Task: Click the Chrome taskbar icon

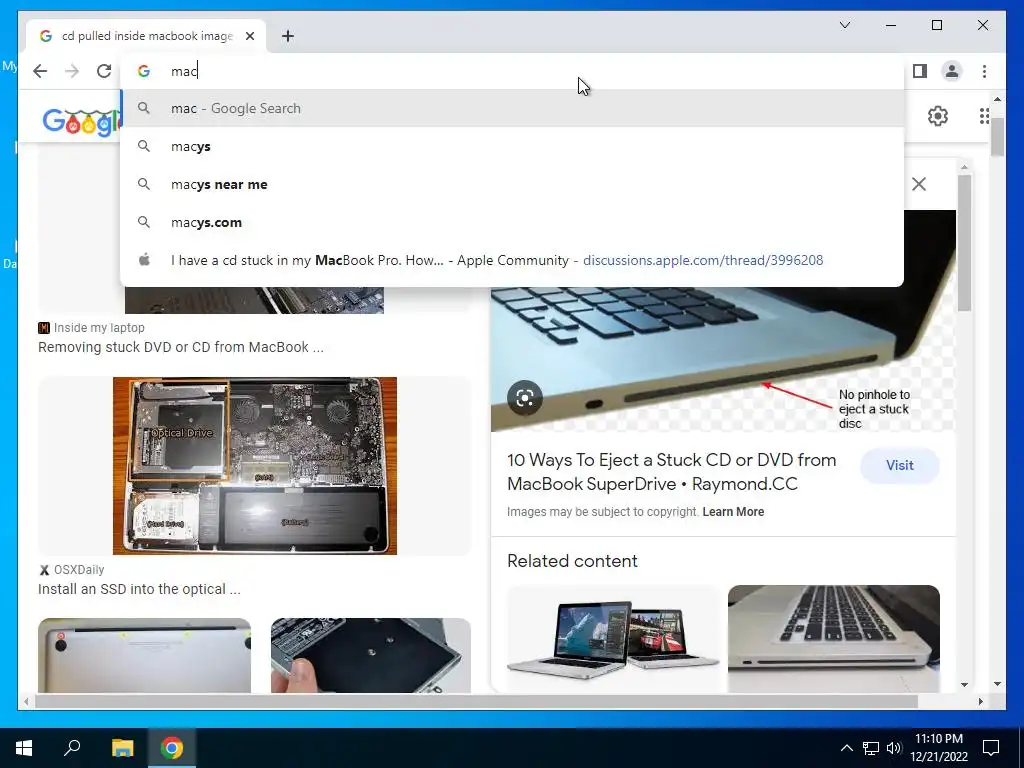Action: coord(172,748)
